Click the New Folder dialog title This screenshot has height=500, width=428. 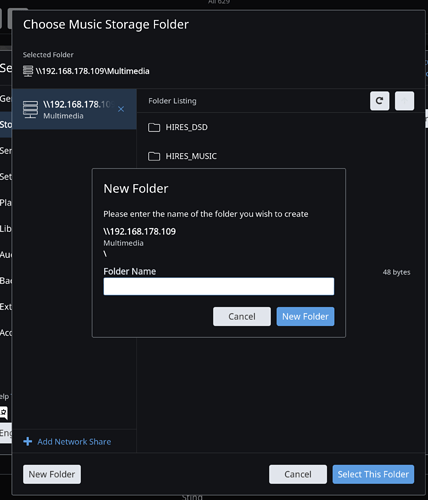pyautogui.click(x=136, y=189)
